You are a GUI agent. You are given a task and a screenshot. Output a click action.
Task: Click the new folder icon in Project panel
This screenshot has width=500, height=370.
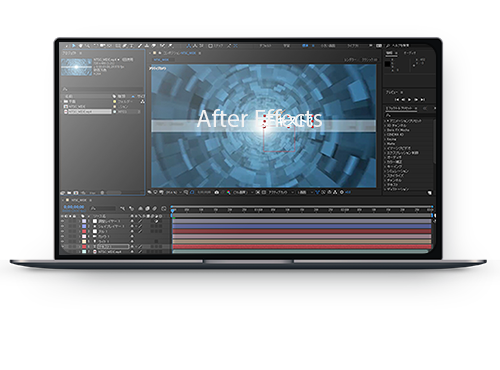[x=69, y=193]
